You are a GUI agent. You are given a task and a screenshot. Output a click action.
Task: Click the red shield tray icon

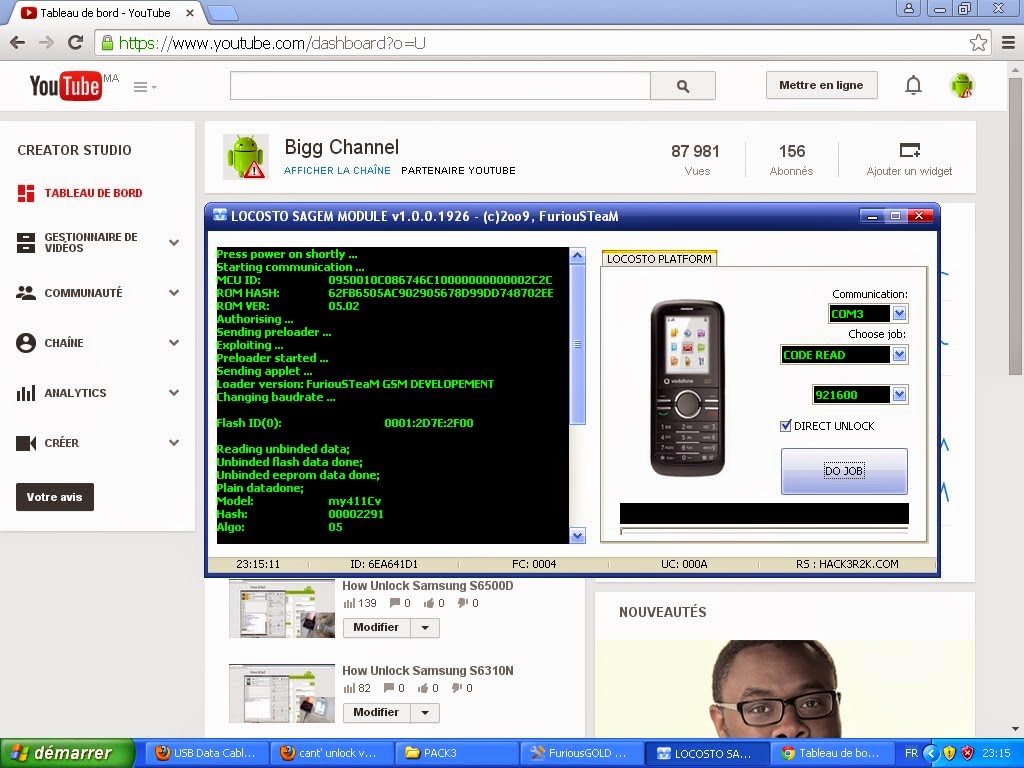click(x=968, y=753)
